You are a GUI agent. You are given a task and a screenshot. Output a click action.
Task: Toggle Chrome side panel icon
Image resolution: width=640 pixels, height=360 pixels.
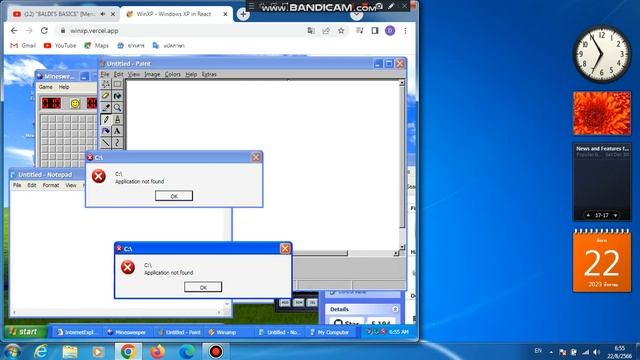[x=375, y=31]
